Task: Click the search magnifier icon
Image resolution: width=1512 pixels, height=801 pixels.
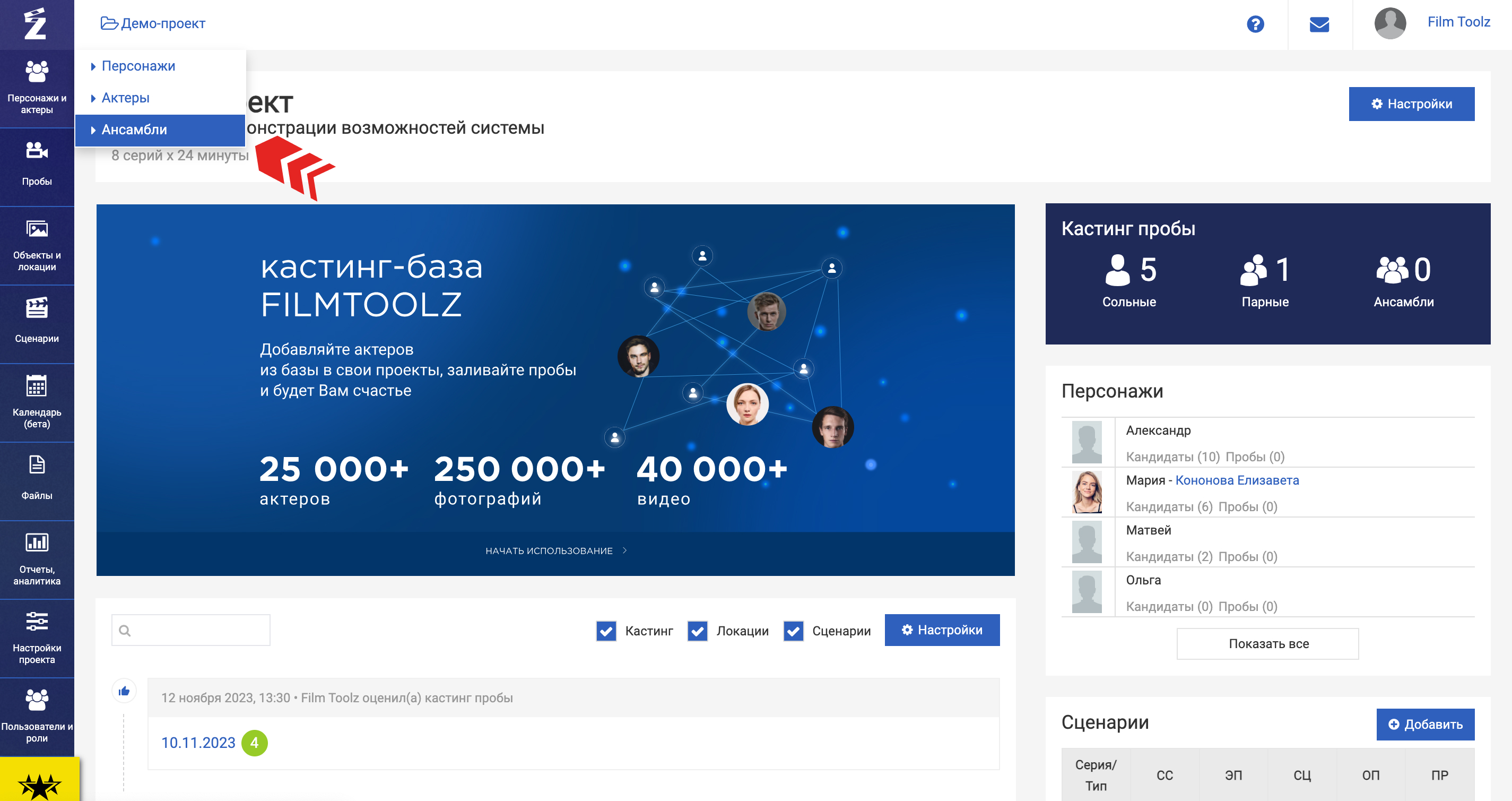Action: point(125,630)
